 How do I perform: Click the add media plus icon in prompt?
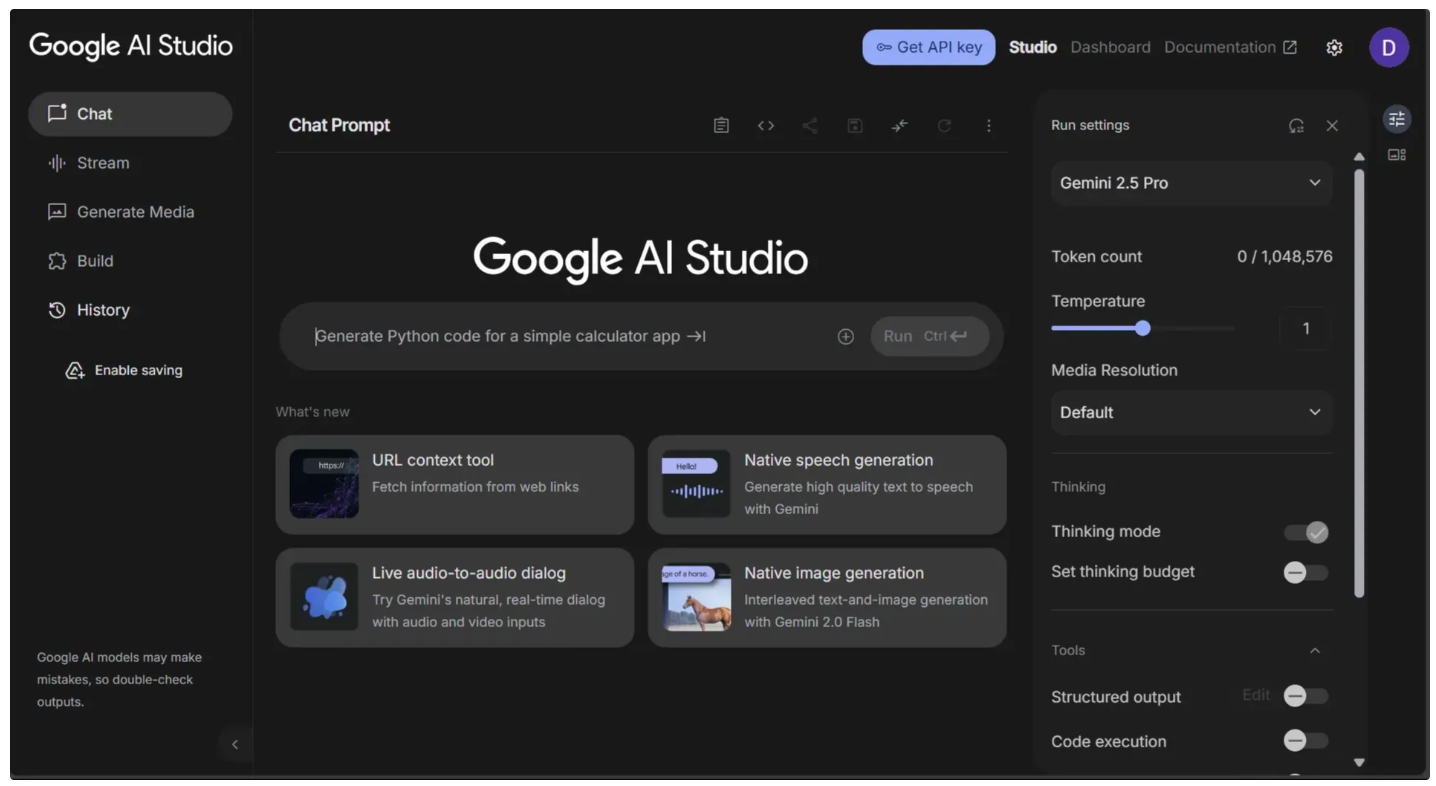pos(845,337)
